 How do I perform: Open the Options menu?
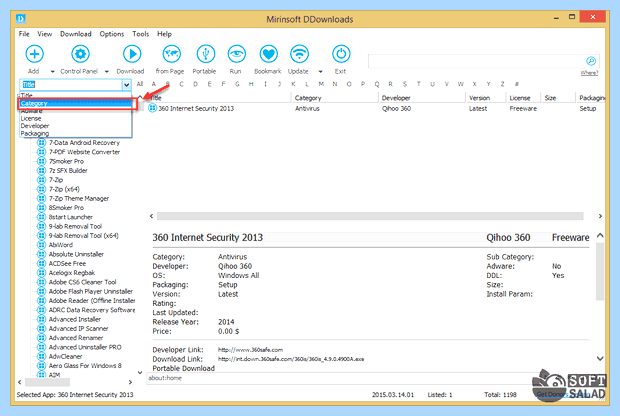pyautogui.click(x=112, y=34)
